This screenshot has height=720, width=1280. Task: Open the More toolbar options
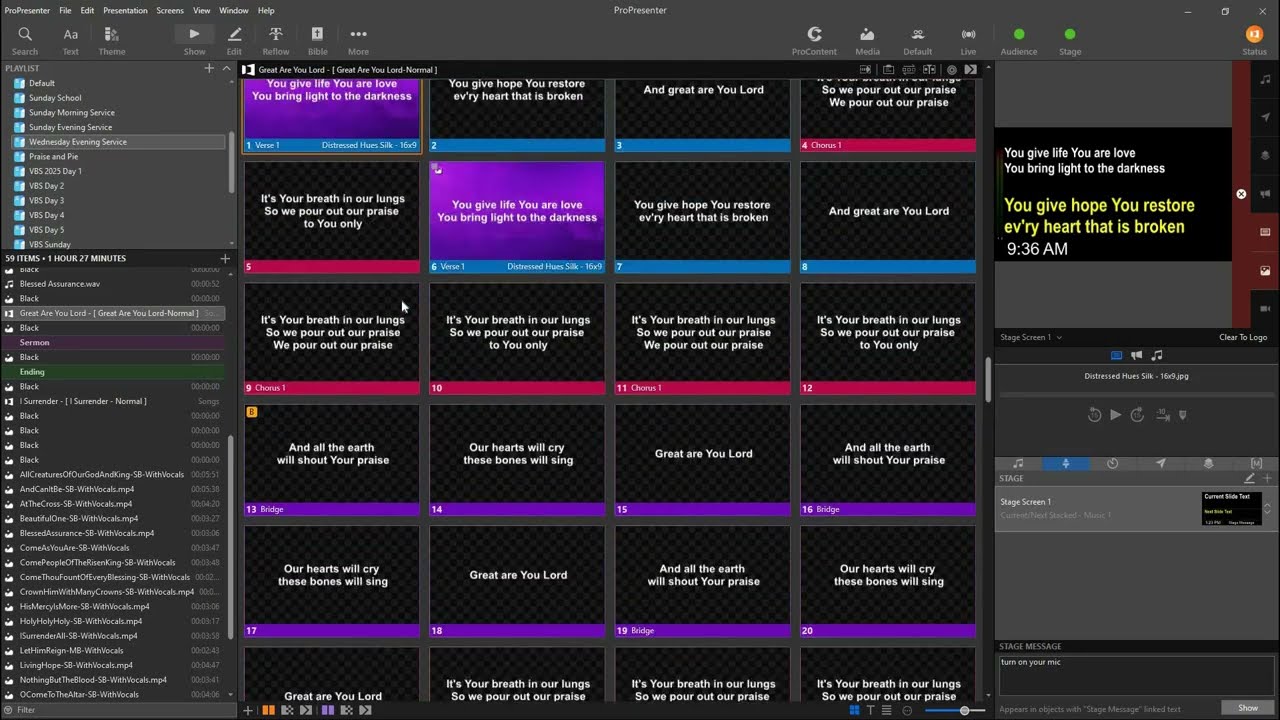pyautogui.click(x=358, y=41)
